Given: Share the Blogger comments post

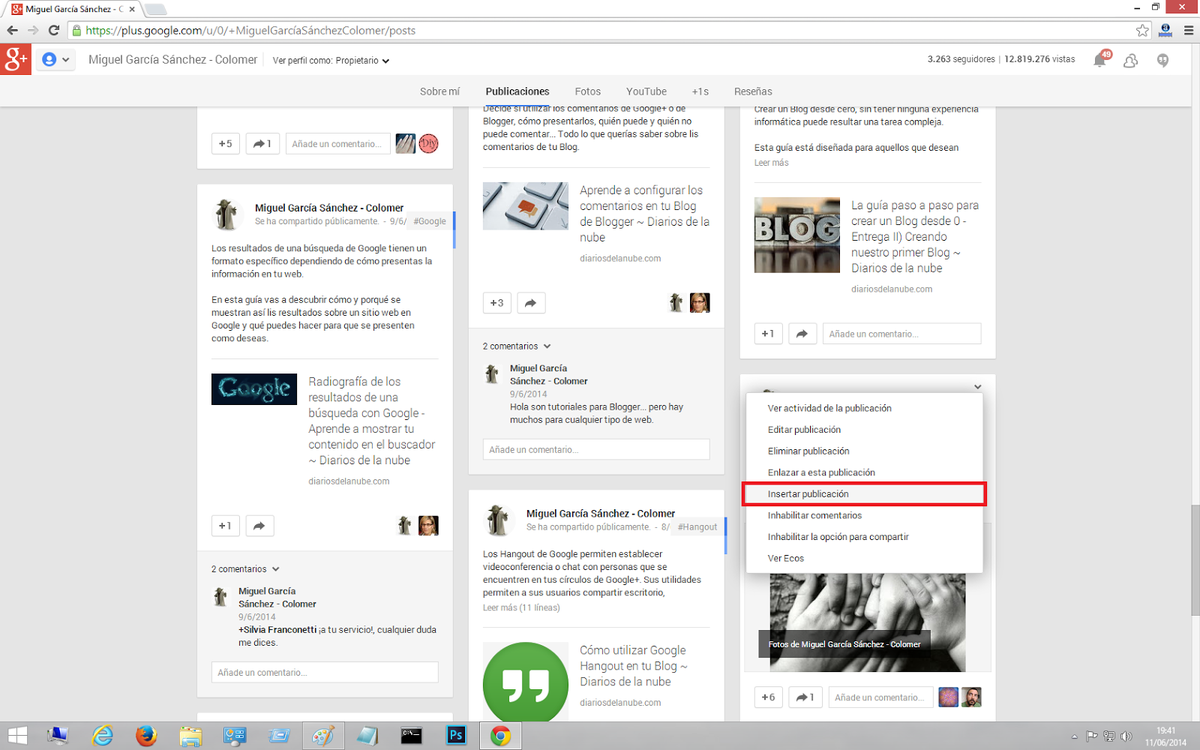Looking at the screenshot, I should coord(530,302).
